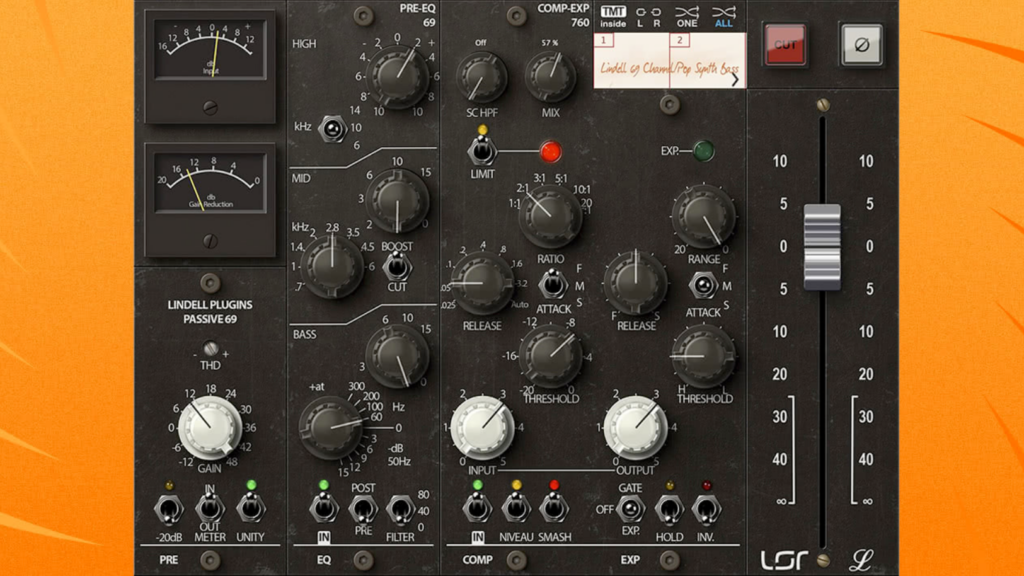
Task: Toggle the SMASH switch
Action: [x=554, y=509]
